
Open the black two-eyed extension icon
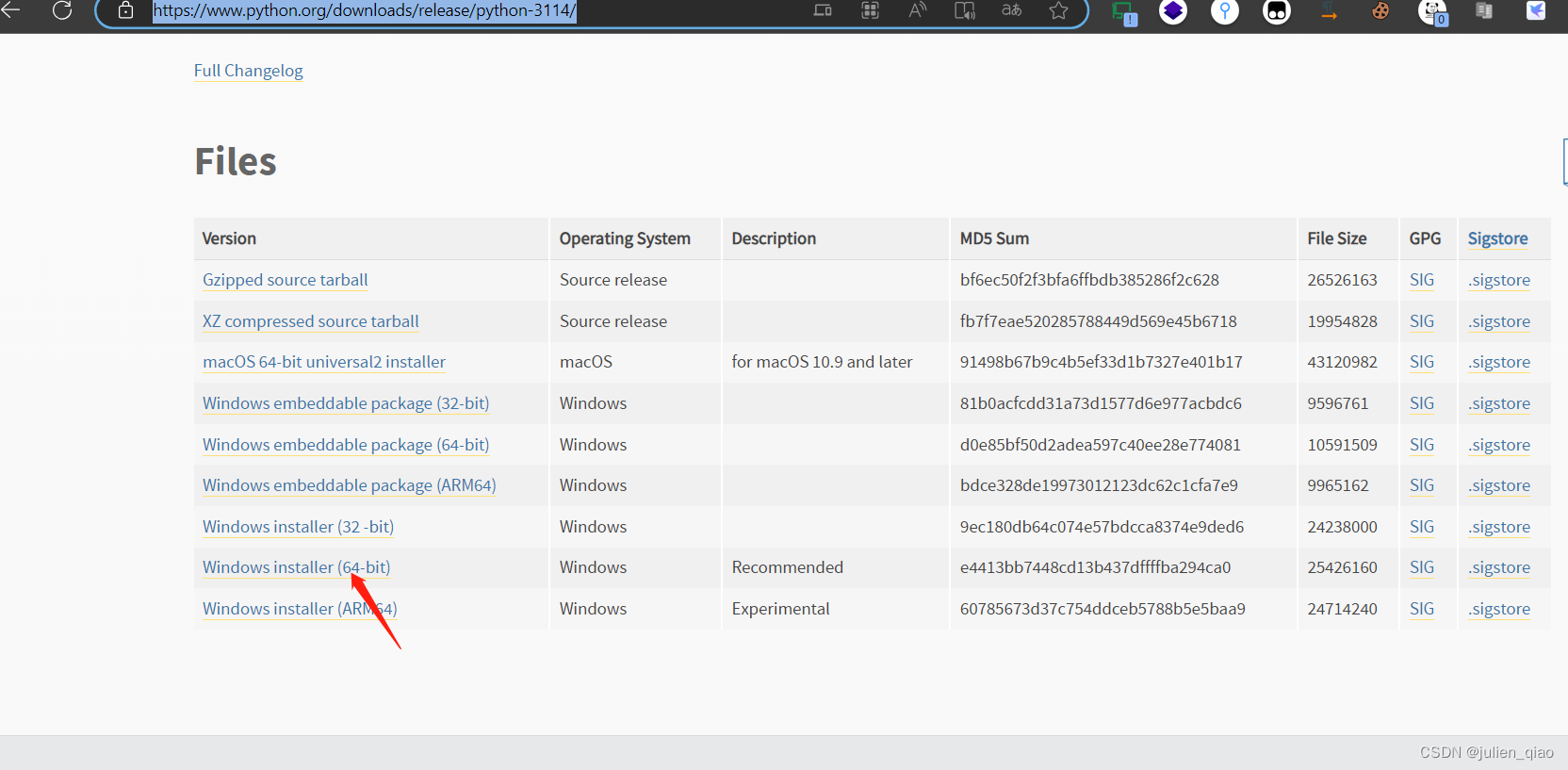1277,11
